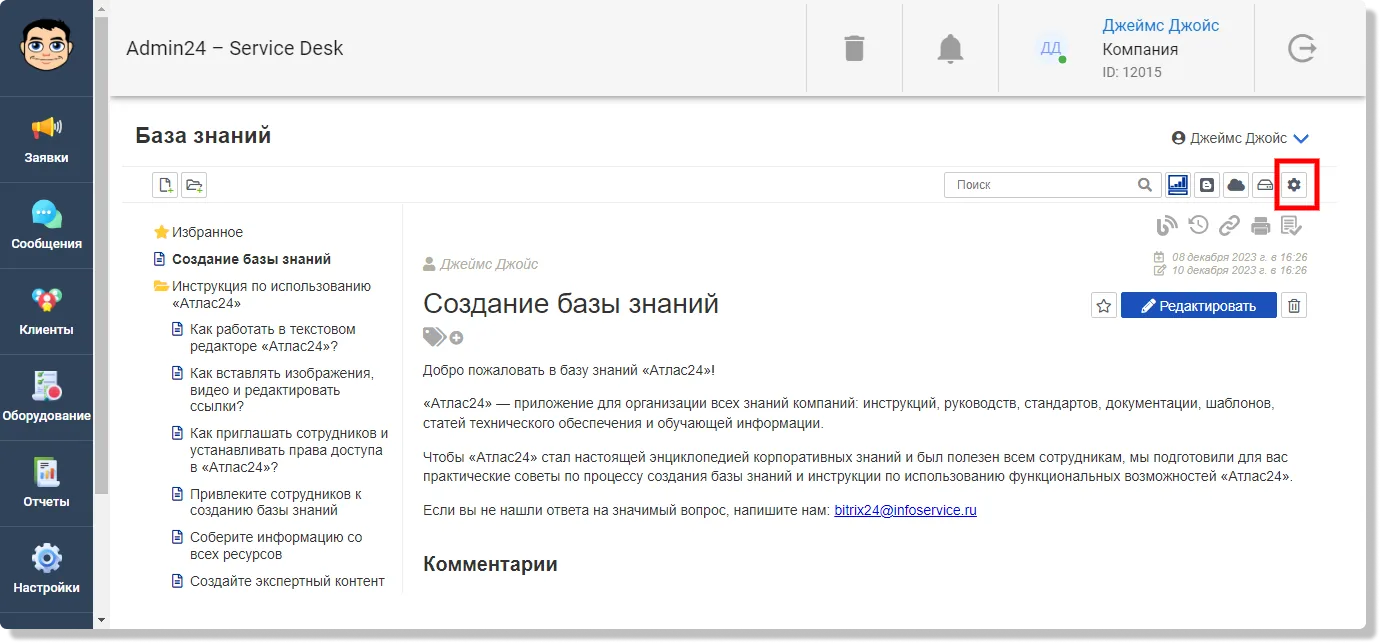Open the Заявки section in sidebar
Image resolution: width=1380 pixels, height=643 pixels.
click(x=46, y=139)
